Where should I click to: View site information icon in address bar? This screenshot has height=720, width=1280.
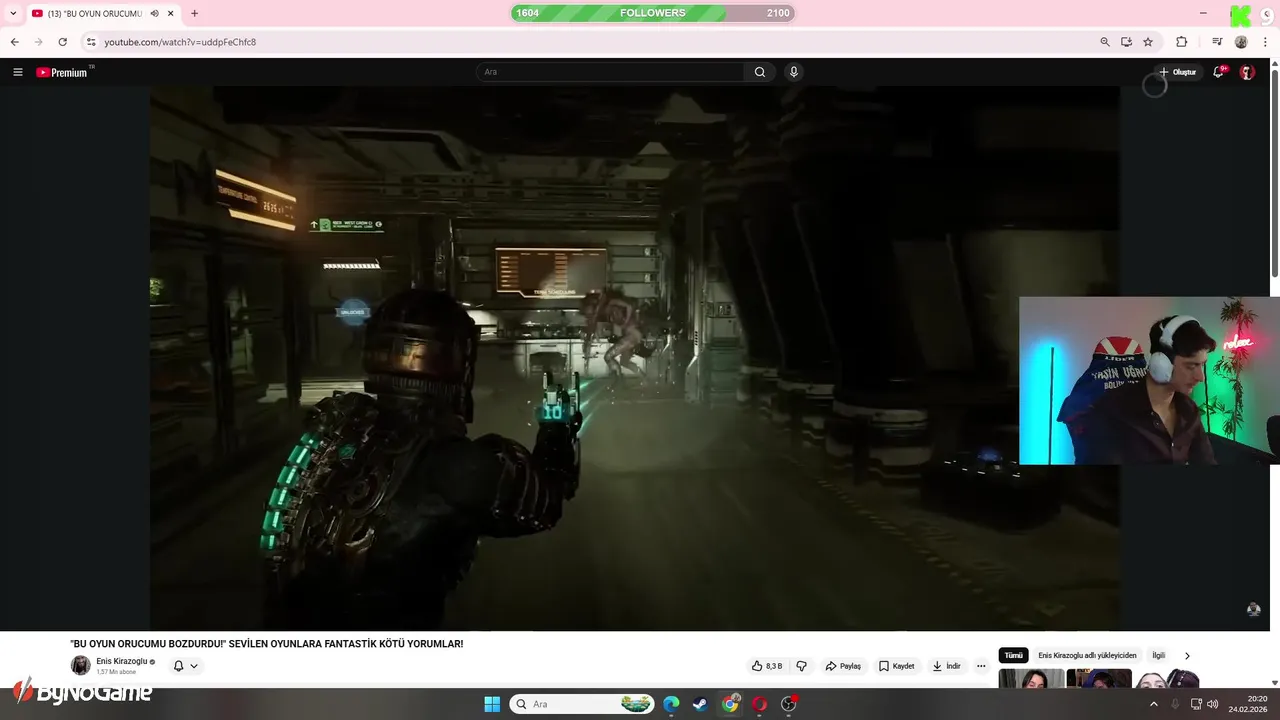[x=91, y=42]
